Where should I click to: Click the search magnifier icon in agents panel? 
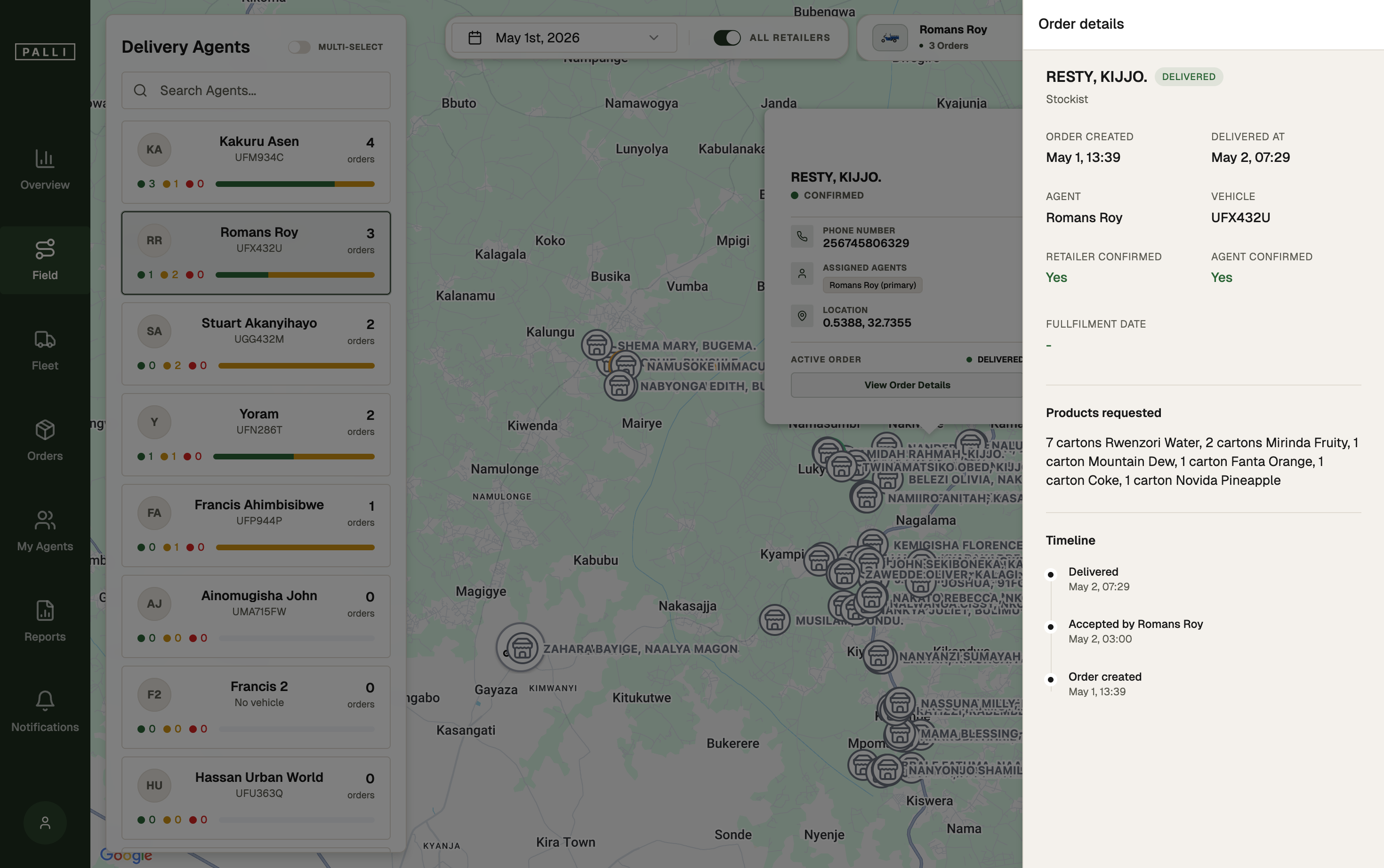(141, 91)
